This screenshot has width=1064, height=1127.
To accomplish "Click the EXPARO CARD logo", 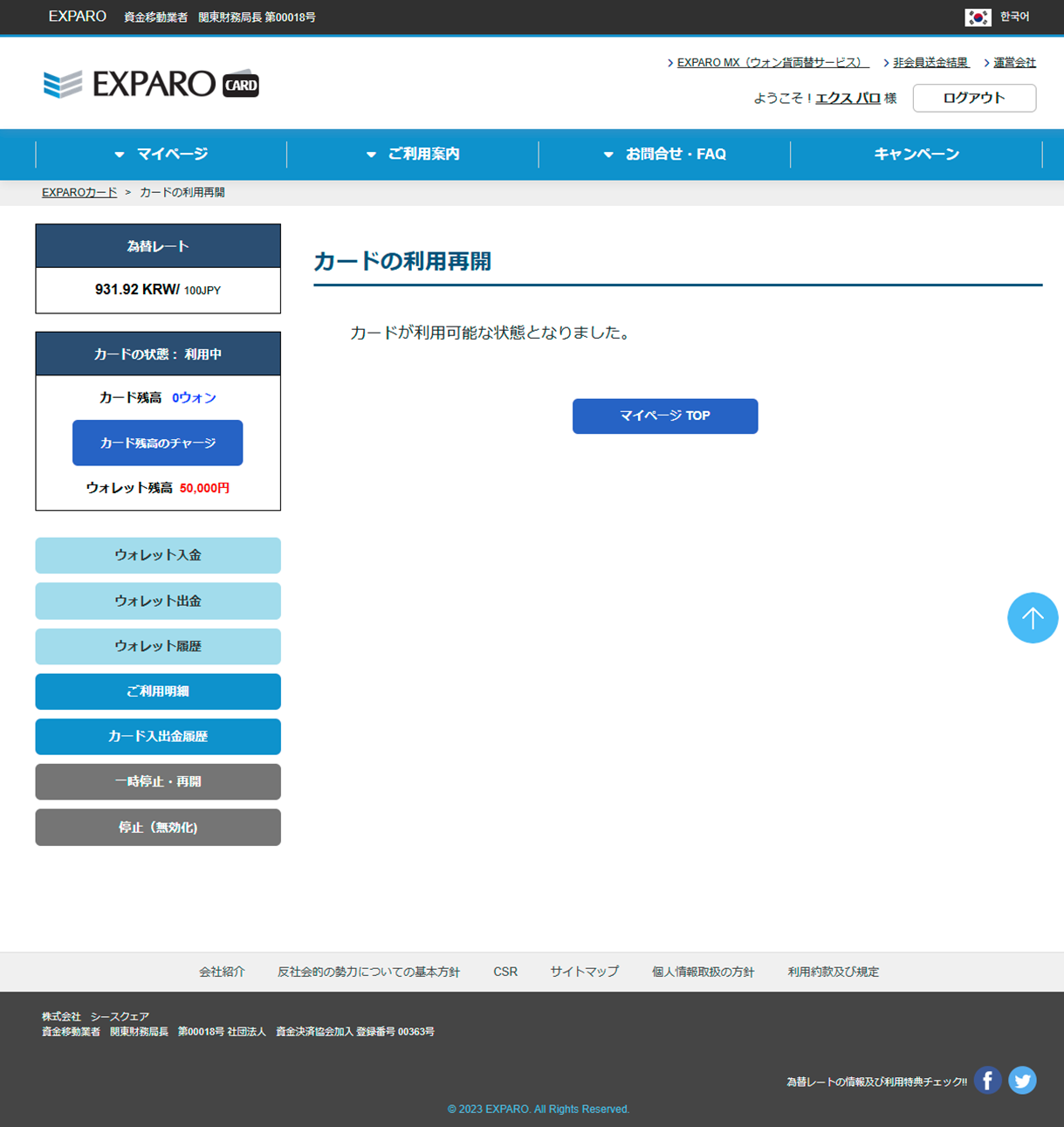I will click(151, 84).
